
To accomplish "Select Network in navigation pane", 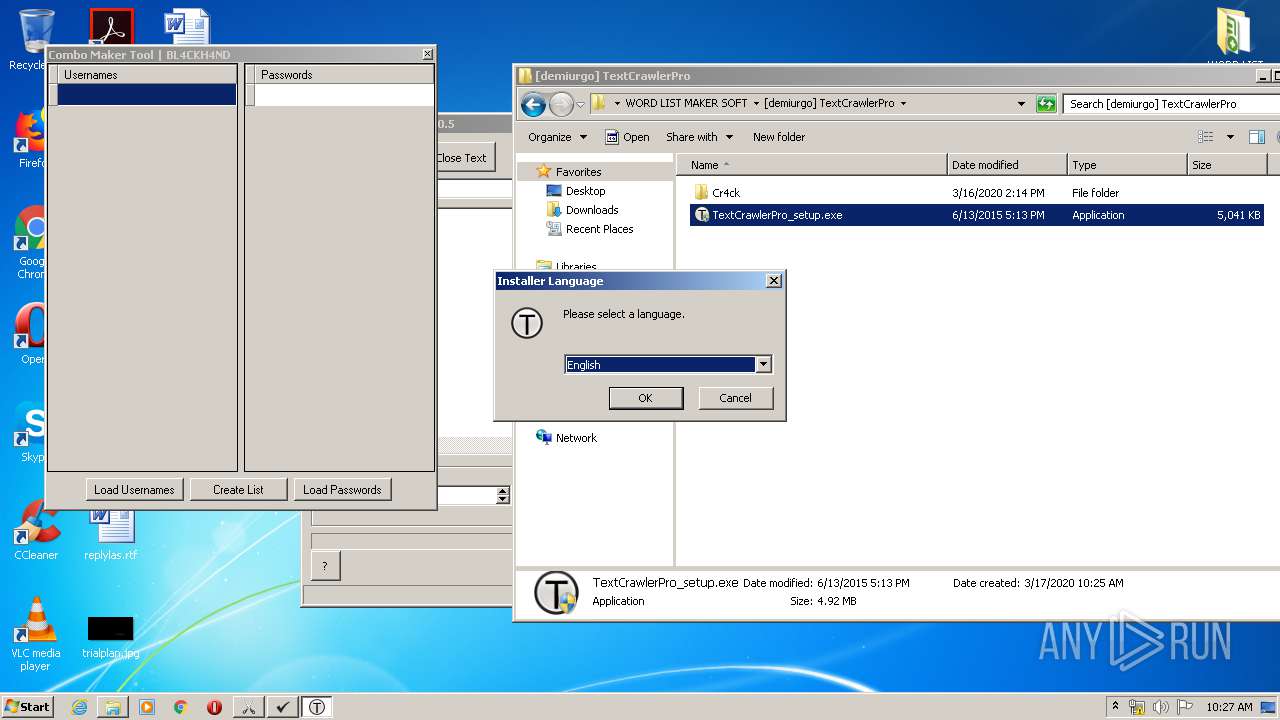I will [576, 438].
